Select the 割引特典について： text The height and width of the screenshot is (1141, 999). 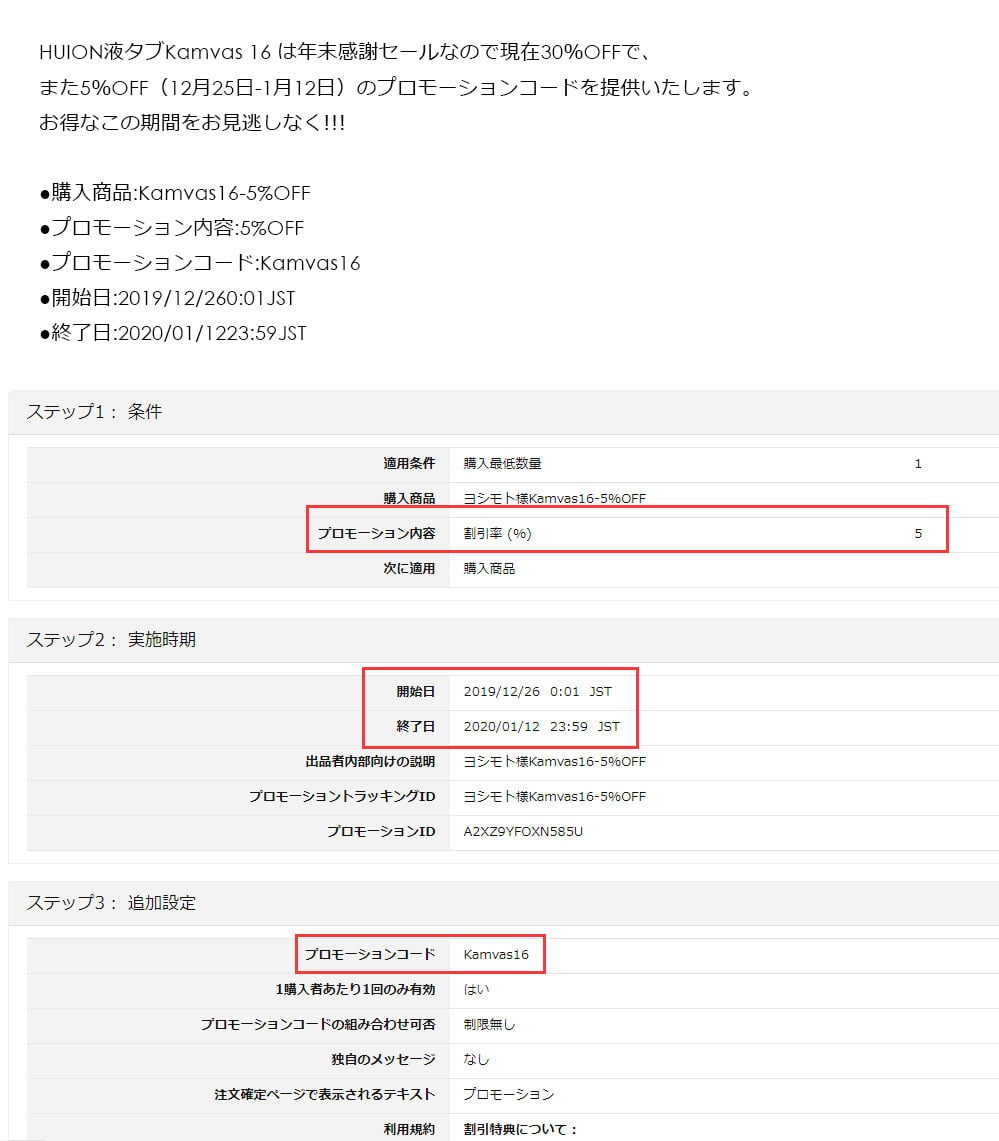(x=521, y=1129)
